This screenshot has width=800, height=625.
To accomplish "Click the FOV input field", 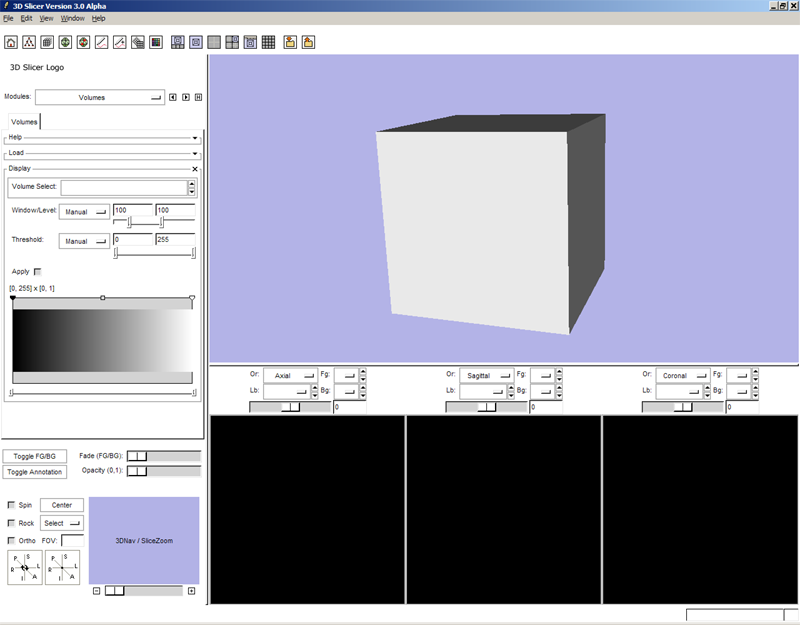I will 72,541.
